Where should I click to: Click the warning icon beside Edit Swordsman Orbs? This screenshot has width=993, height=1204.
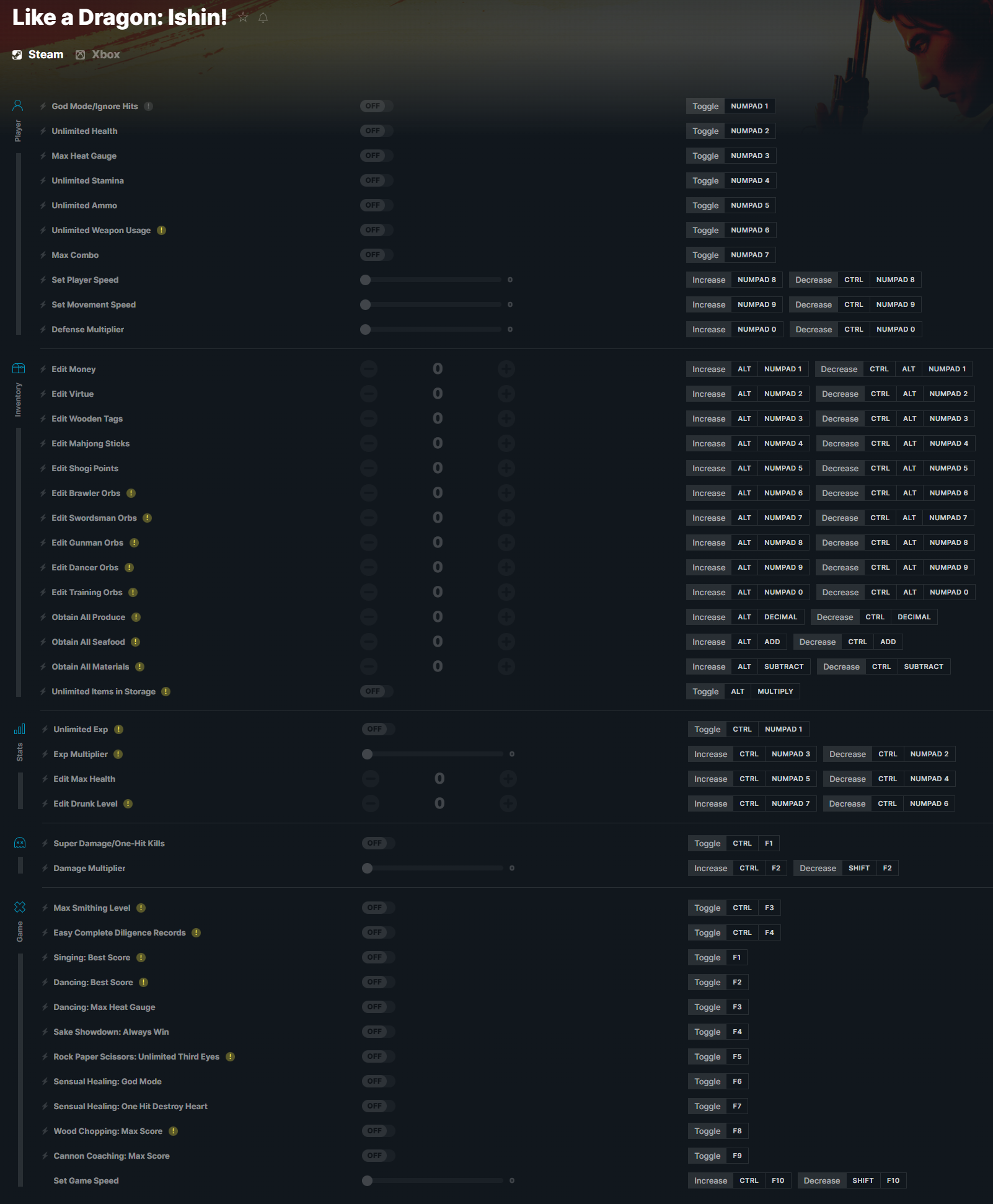click(x=147, y=518)
